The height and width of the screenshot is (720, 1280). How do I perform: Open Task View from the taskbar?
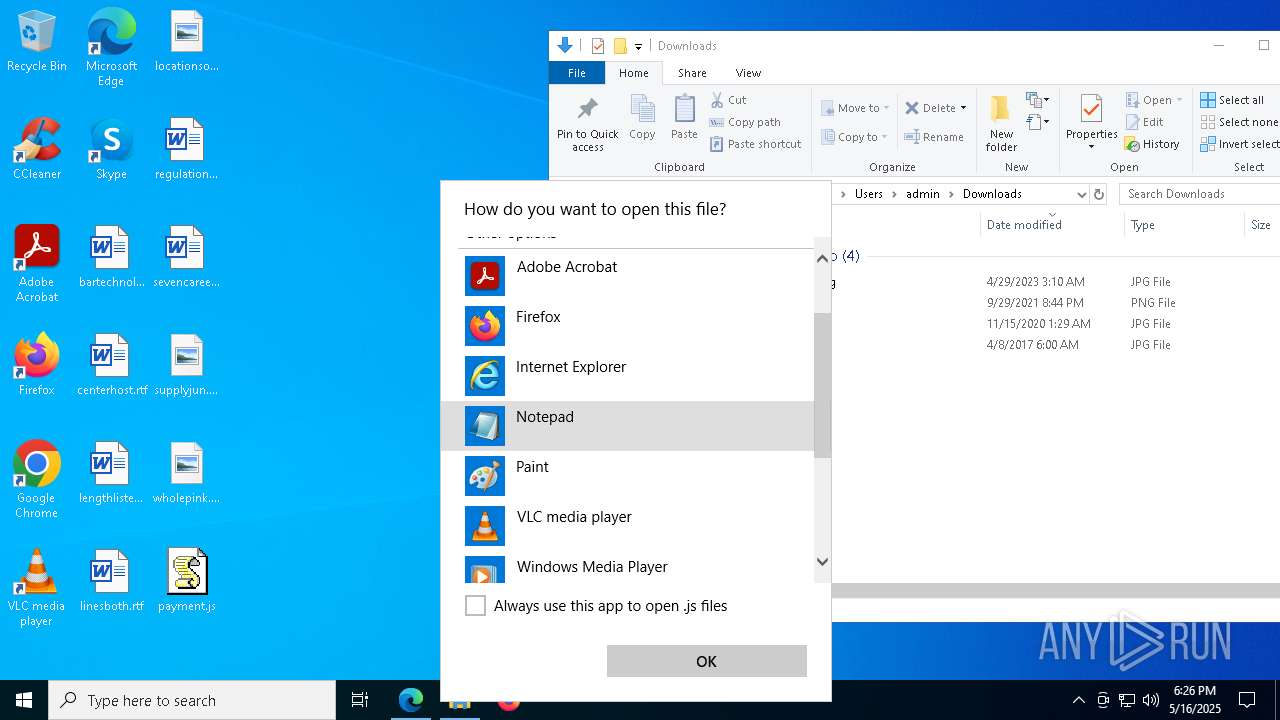click(360, 700)
